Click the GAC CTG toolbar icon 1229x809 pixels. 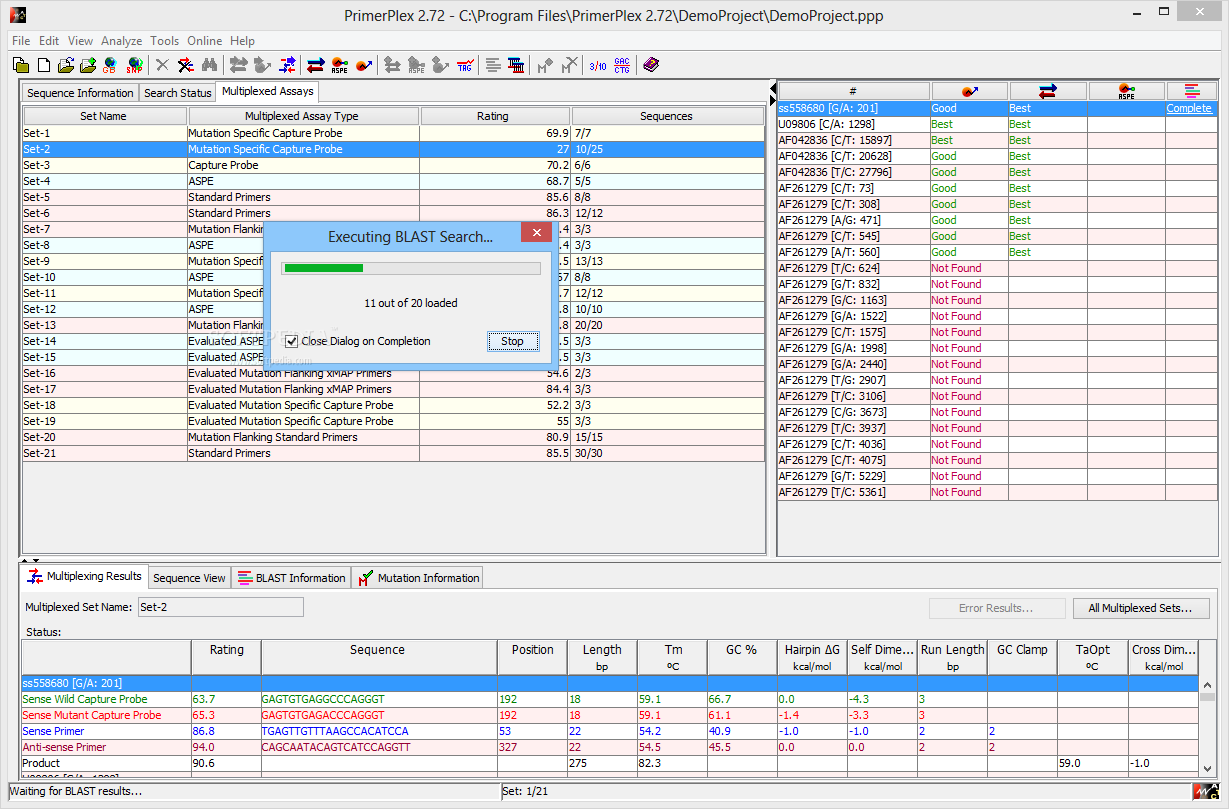[622, 65]
